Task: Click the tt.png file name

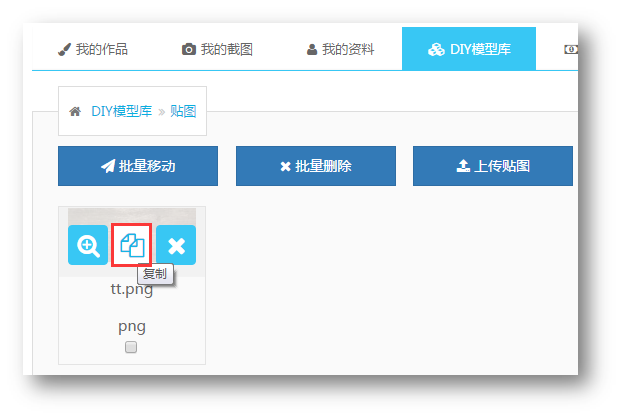Action: coord(132,289)
